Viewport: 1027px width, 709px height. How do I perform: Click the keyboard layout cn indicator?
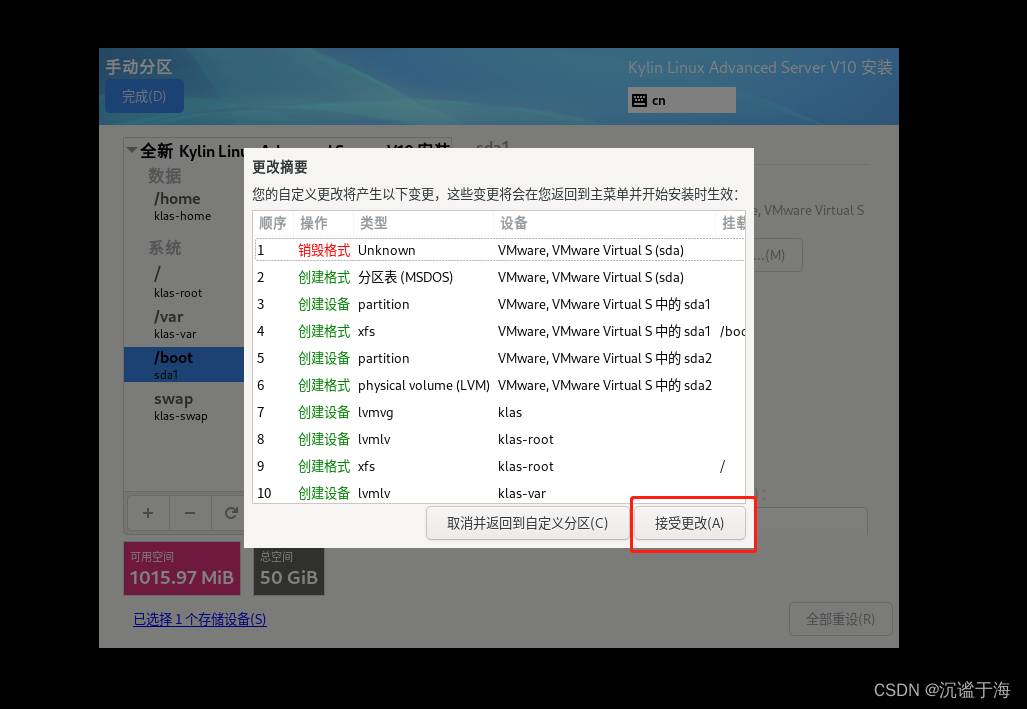point(681,100)
